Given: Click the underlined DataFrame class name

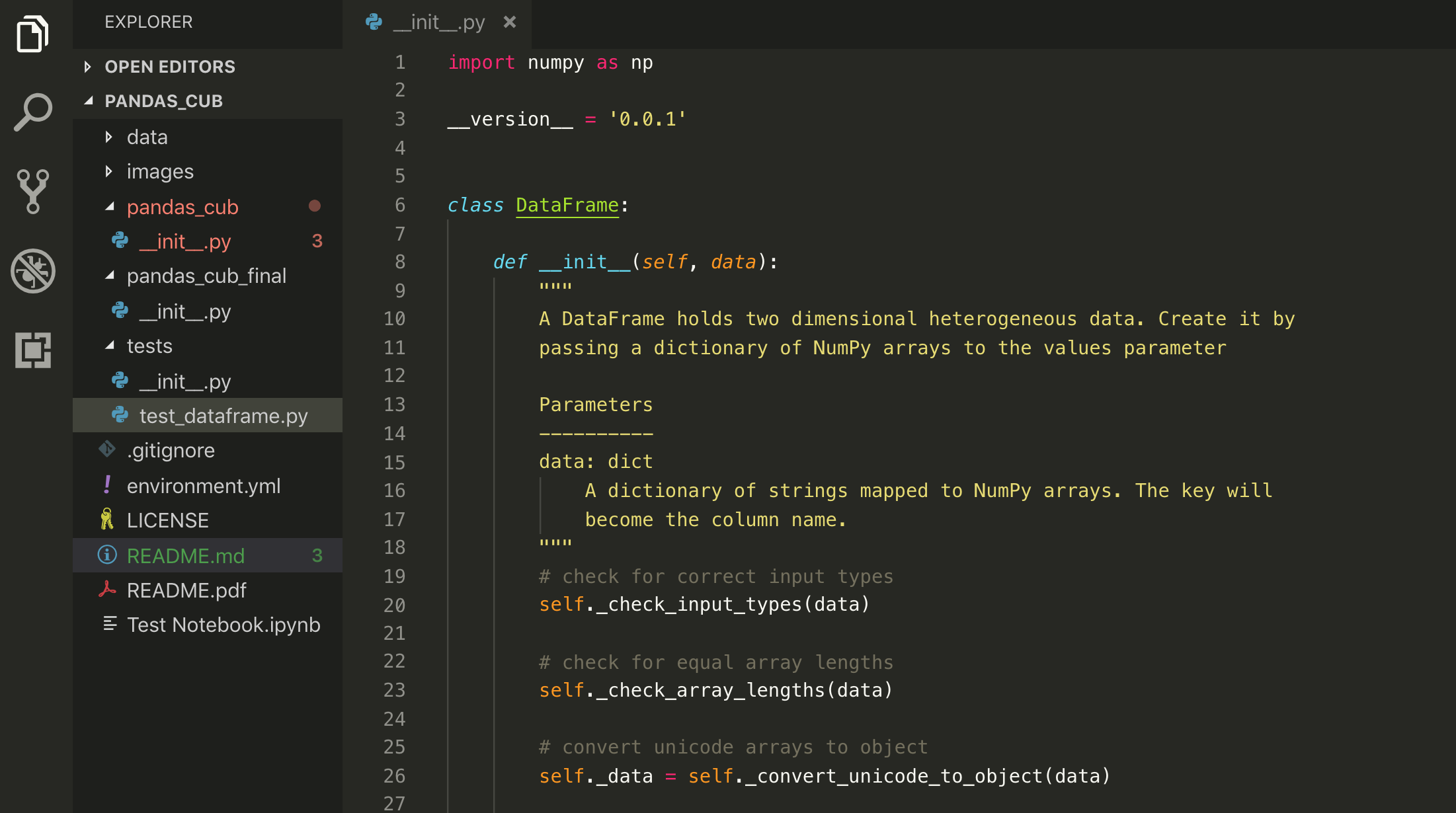Looking at the screenshot, I should pyautogui.click(x=566, y=205).
